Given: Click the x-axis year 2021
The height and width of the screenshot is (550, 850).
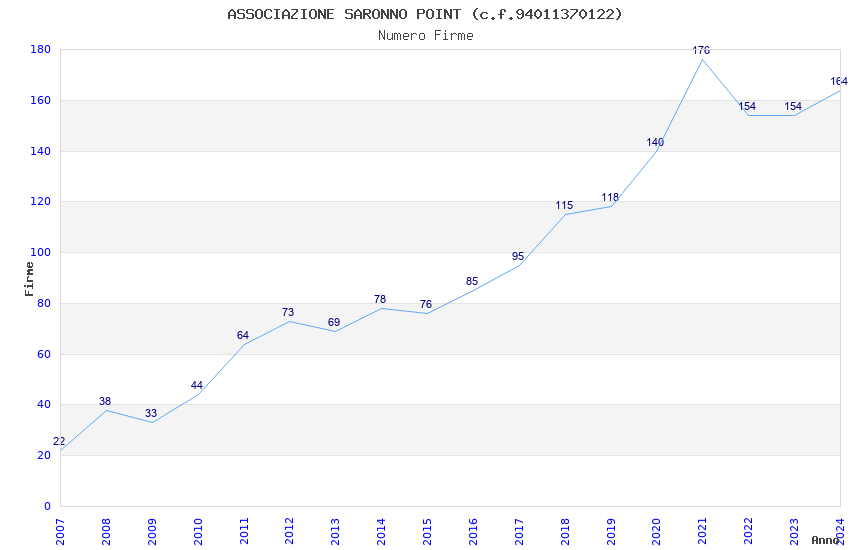Looking at the screenshot, I should tap(703, 531).
